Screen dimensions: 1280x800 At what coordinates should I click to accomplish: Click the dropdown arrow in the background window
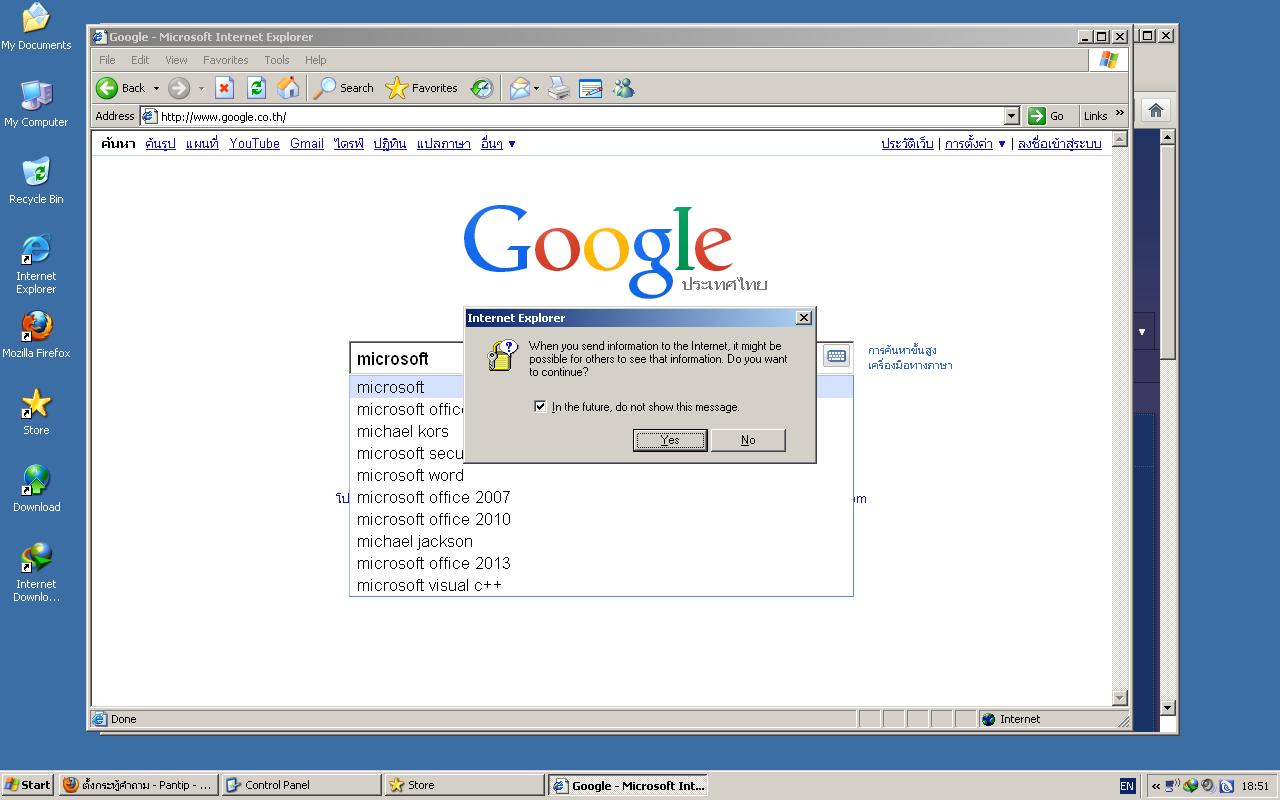[x=1142, y=332]
